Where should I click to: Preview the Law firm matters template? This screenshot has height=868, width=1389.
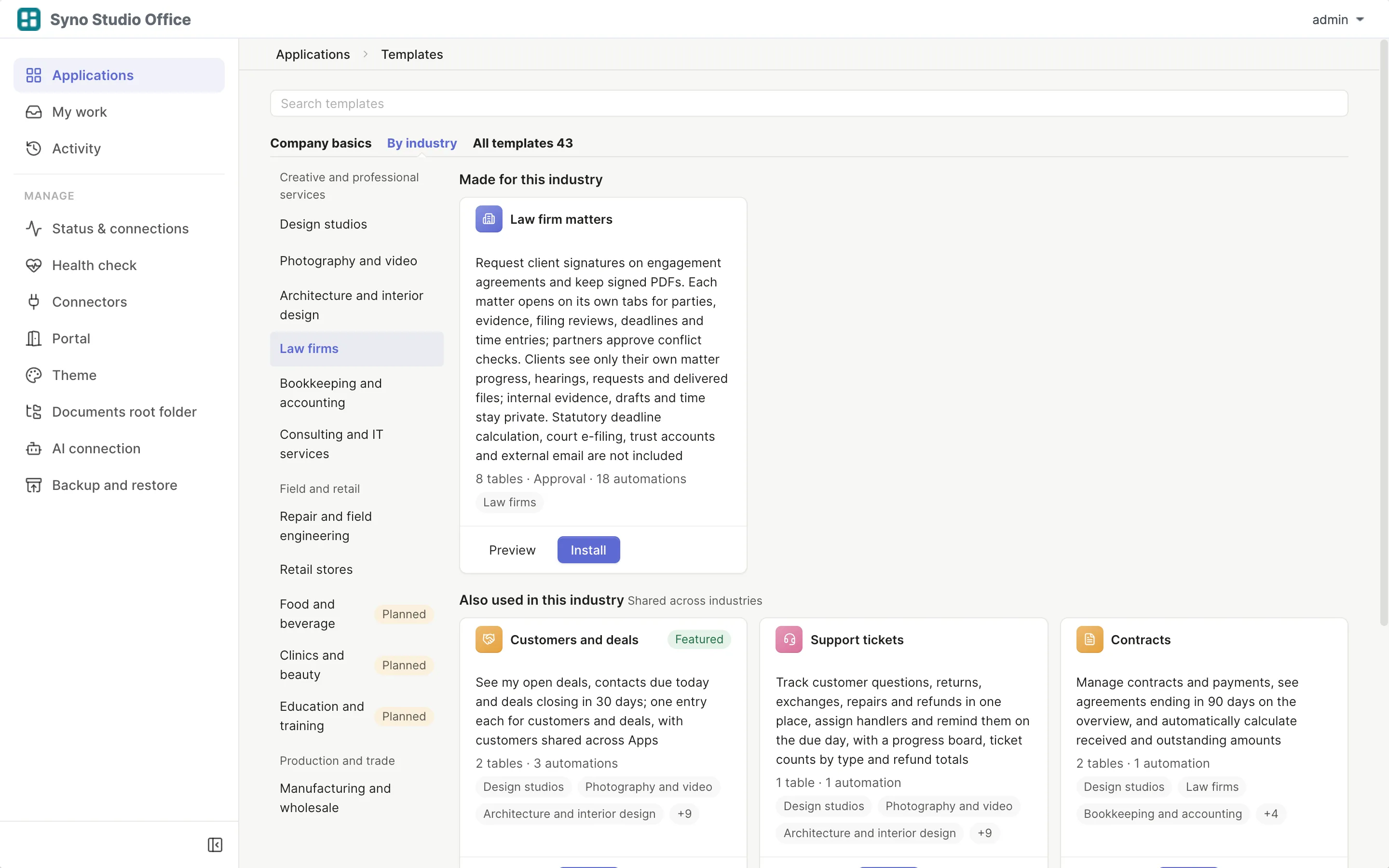point(512,550)
